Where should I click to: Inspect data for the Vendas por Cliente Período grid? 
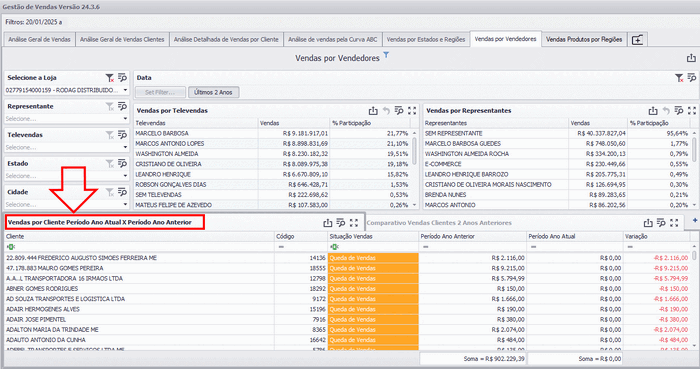(341, 223)
